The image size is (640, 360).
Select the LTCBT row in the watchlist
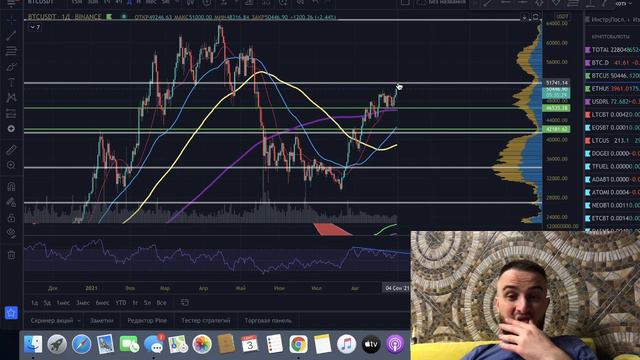tap(612, 115)
